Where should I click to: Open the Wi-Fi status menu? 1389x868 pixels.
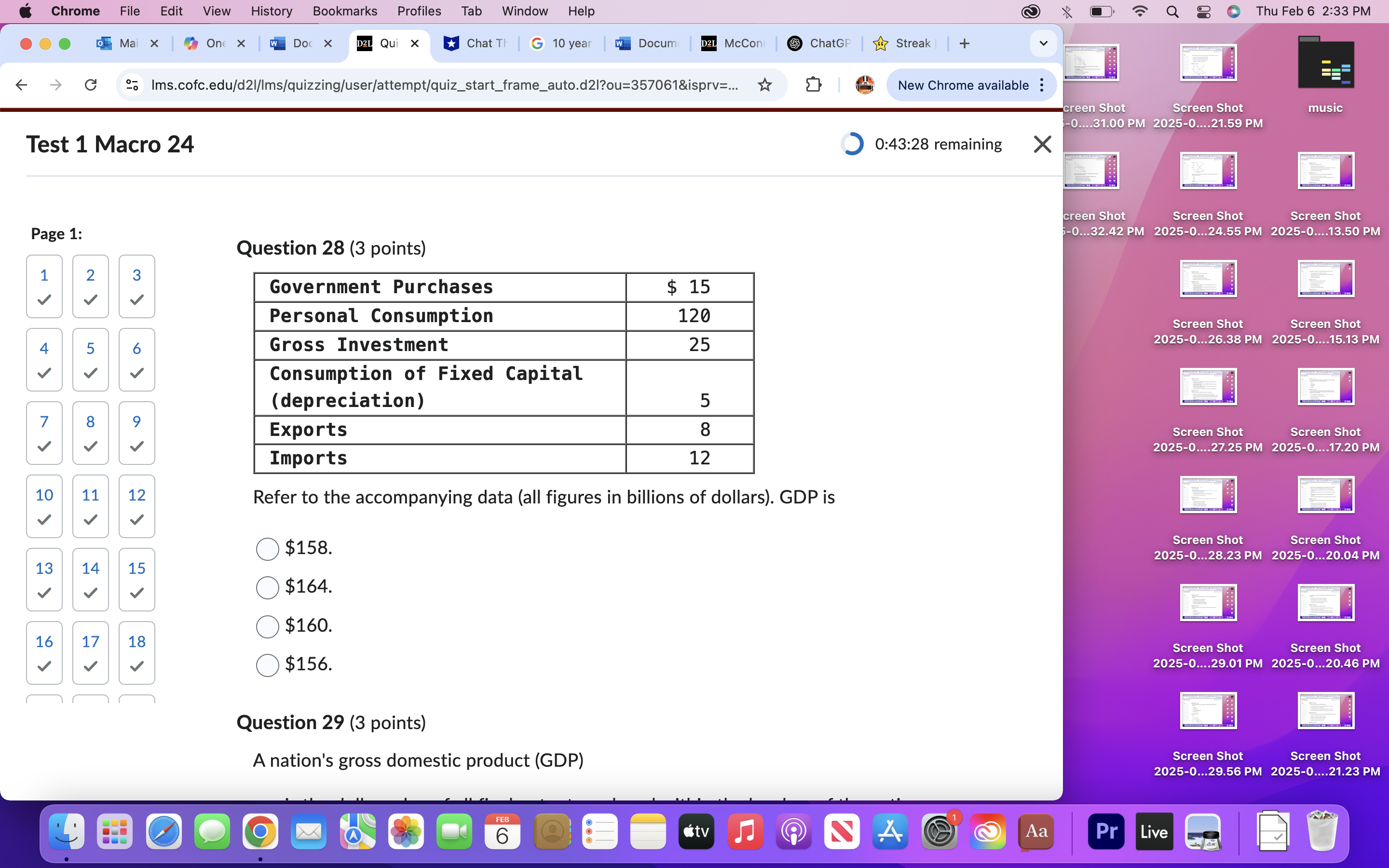coord(1140,11)
